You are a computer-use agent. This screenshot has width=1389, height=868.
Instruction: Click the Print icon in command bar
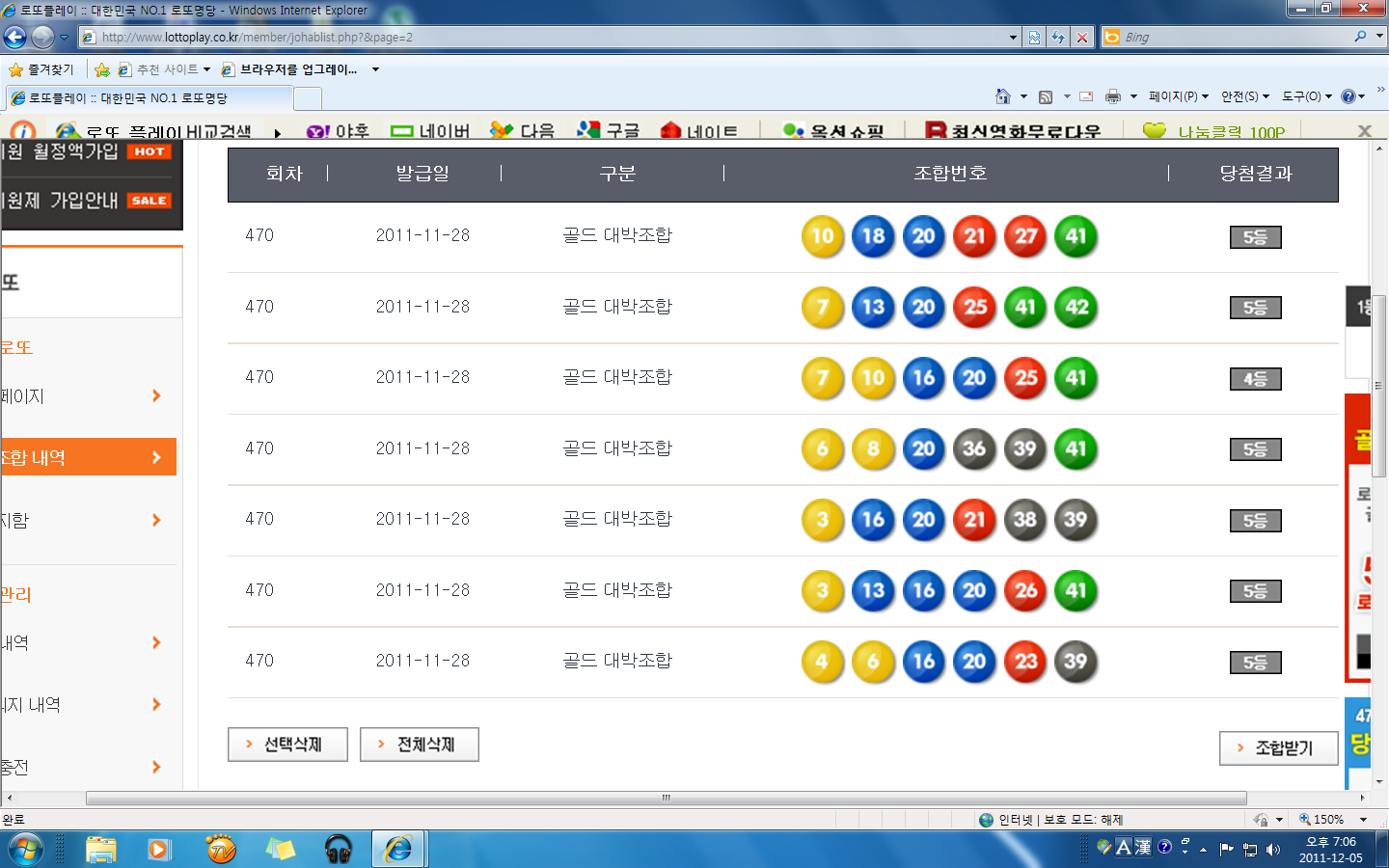pos(1113,96)
